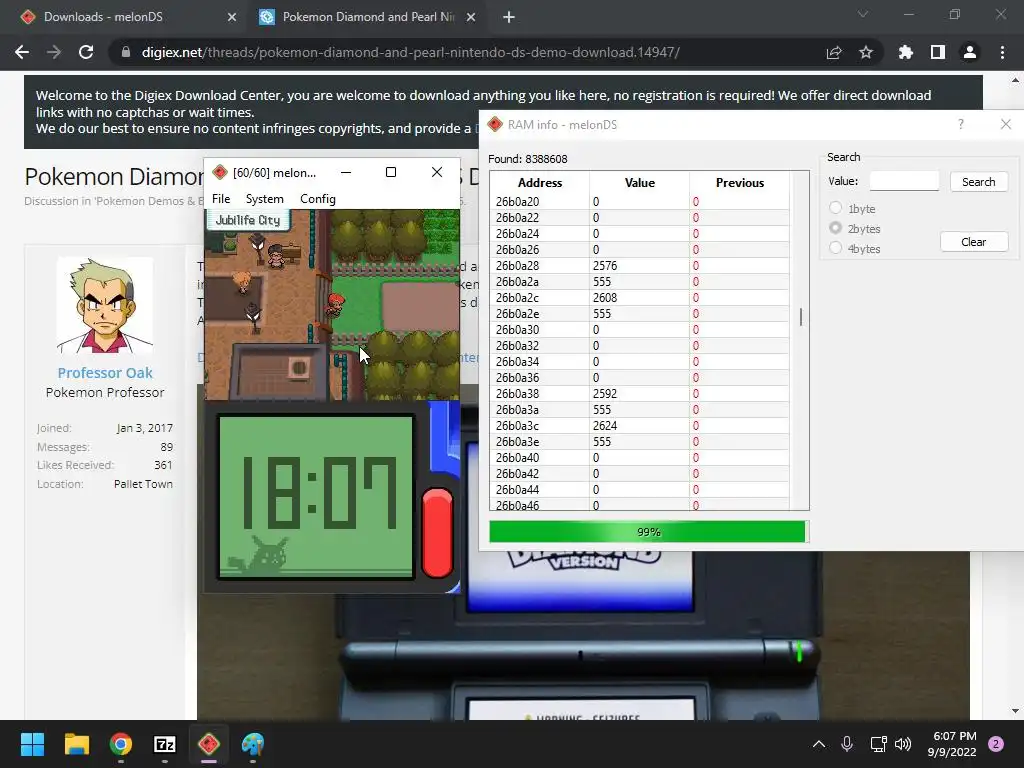
Task: Close the Downloads - melonDS tab
Action: pos(232,17)
